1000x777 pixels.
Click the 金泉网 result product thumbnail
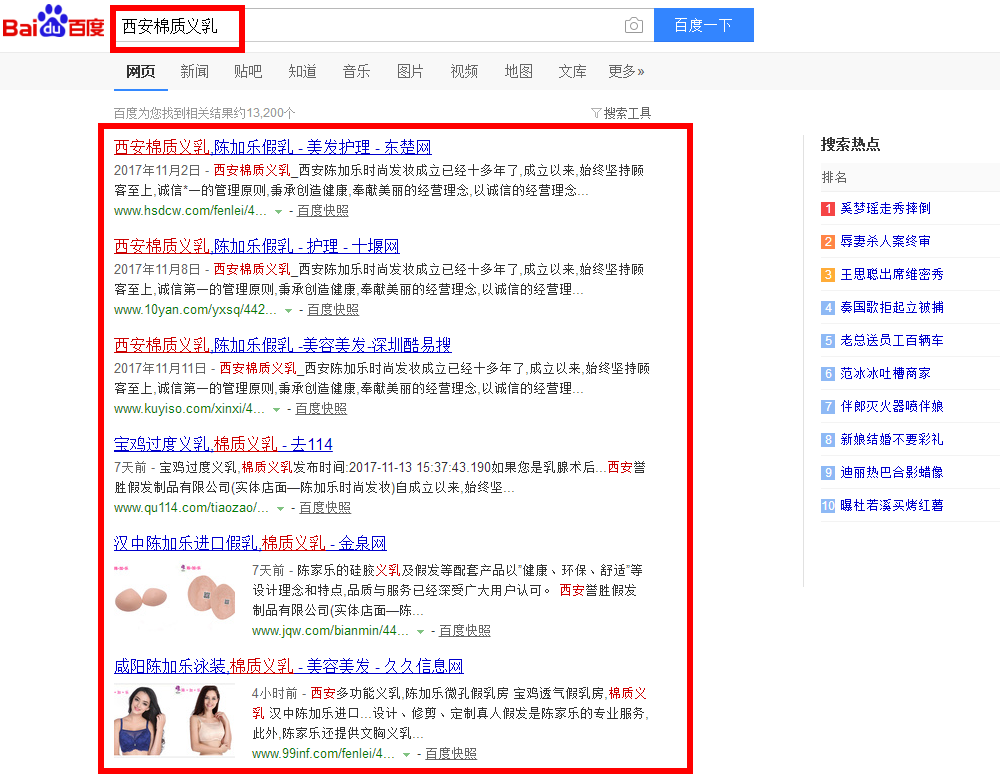pyautogui.click(x=174, y=595)
